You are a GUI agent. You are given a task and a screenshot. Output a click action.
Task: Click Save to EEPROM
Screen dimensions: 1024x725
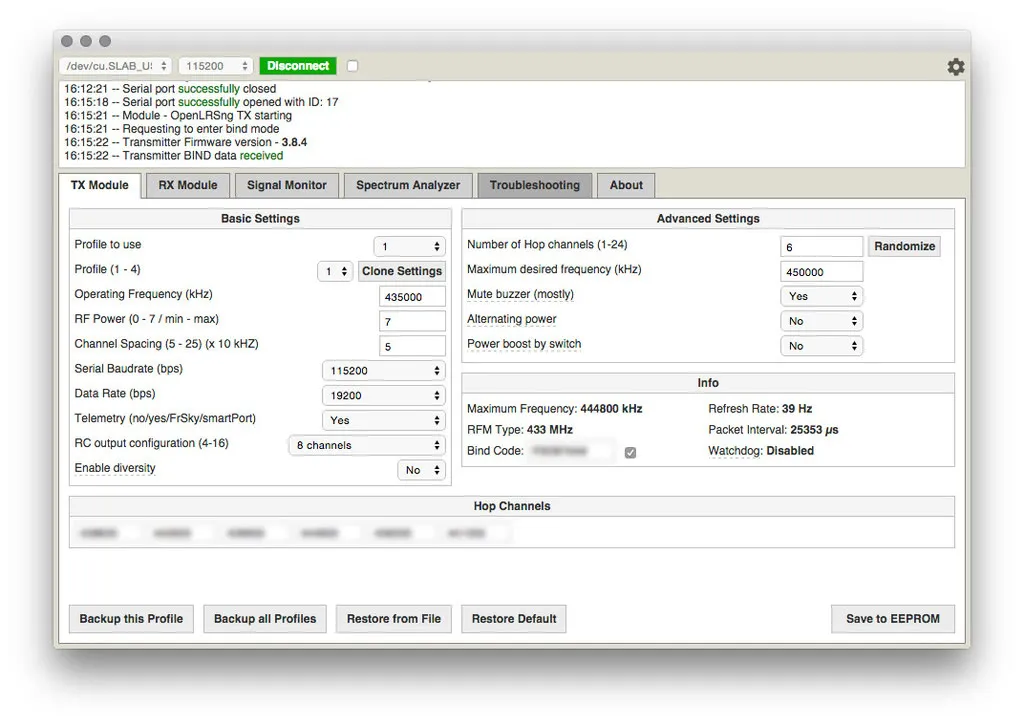892,619
